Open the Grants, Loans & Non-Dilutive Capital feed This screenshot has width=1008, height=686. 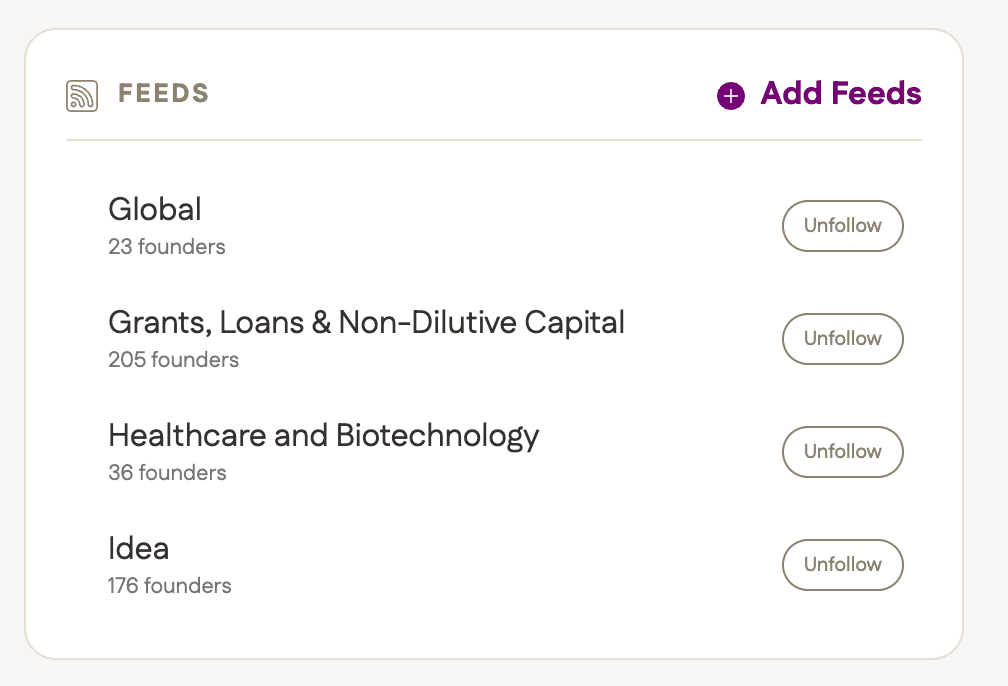tap(366, 322)
